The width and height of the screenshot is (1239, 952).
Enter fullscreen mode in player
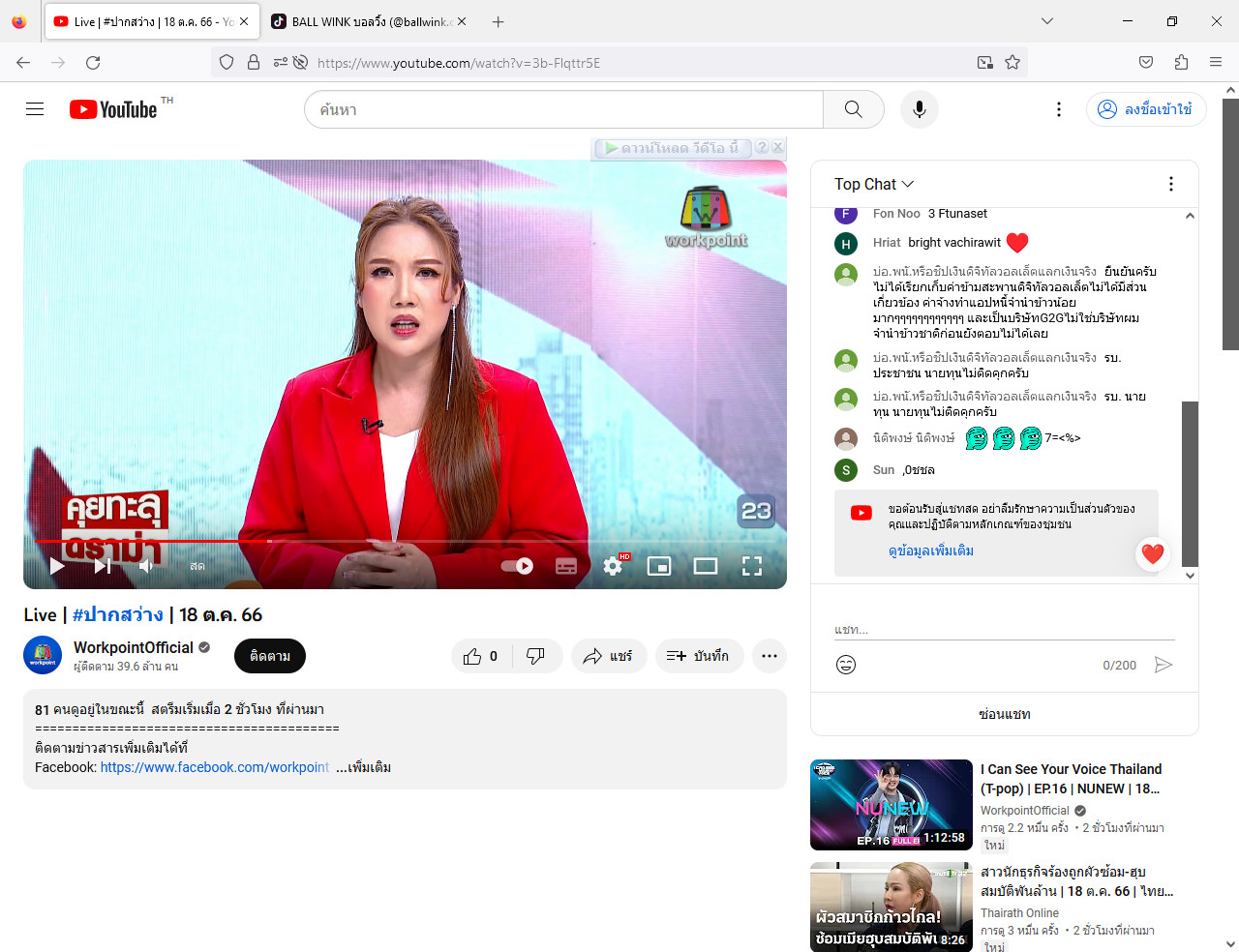pyautogui.click(x=752, y=566)
